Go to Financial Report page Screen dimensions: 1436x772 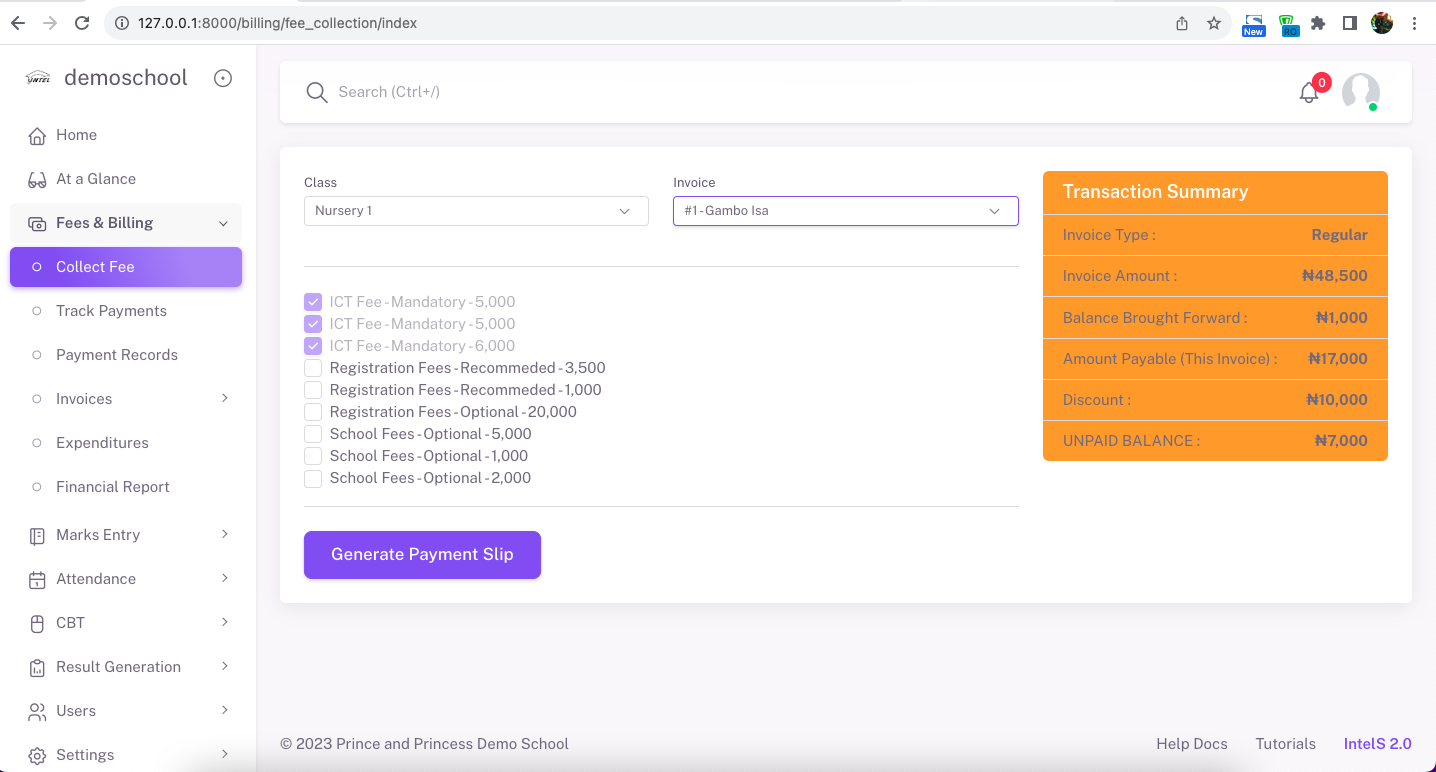point(112,487)
